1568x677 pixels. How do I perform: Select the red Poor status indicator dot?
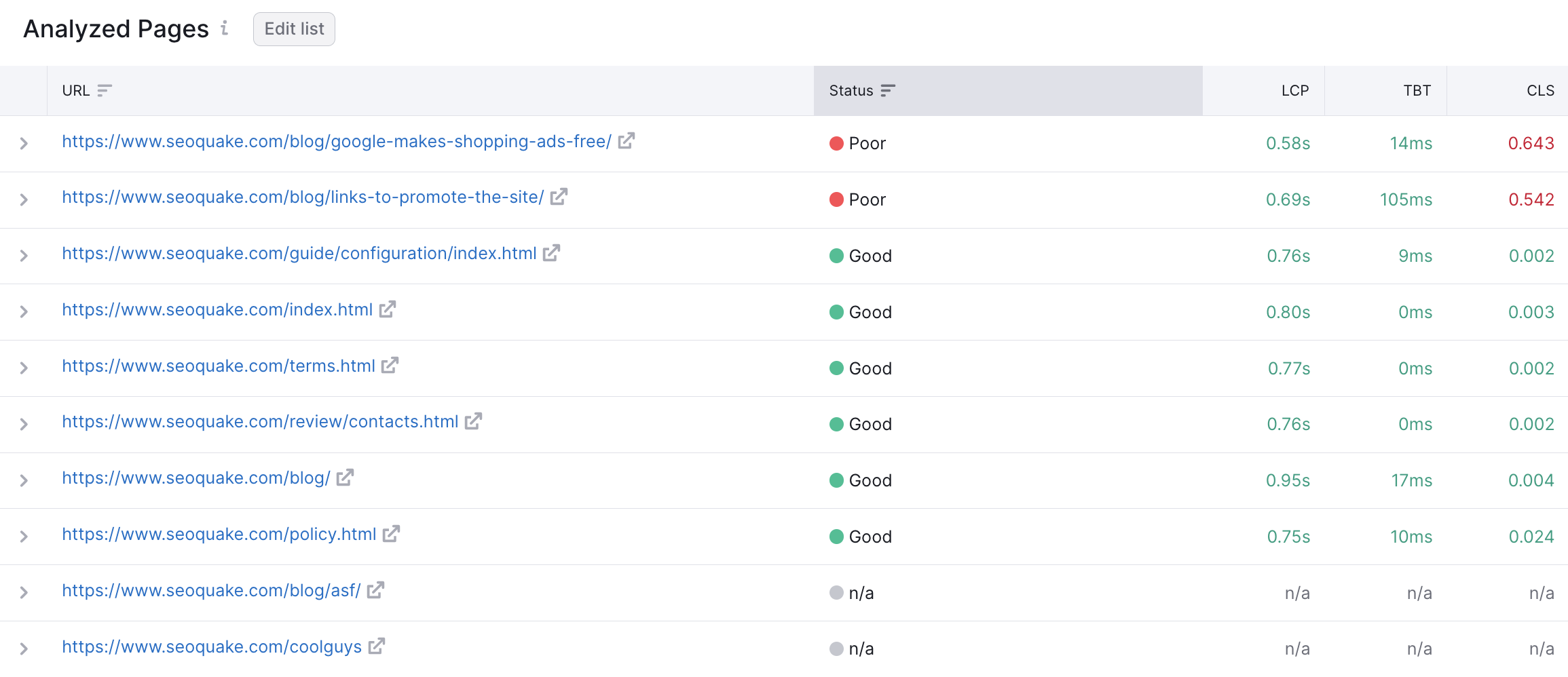tap(836, 143)
